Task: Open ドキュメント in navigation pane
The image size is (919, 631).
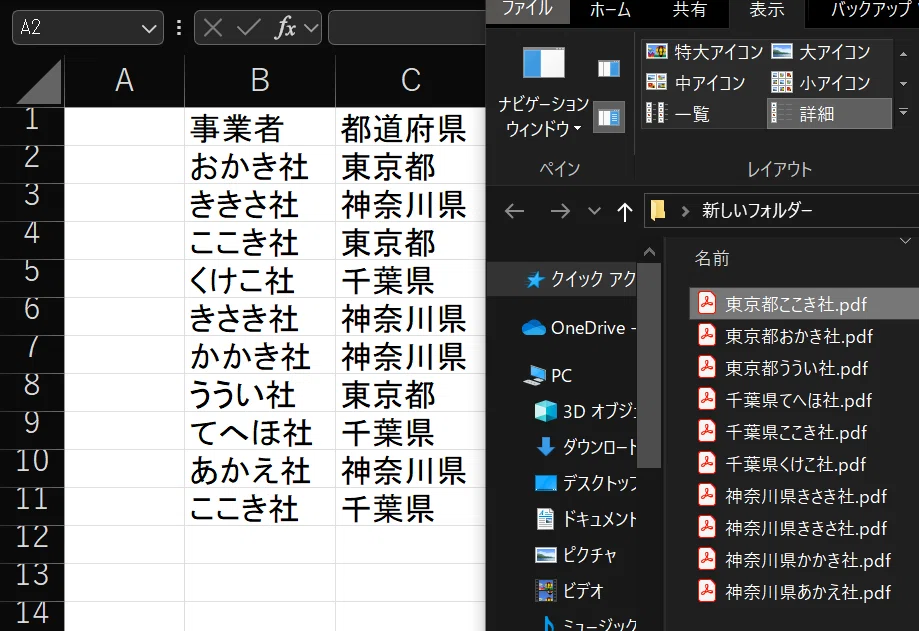Action: click(x=586, y=519)
